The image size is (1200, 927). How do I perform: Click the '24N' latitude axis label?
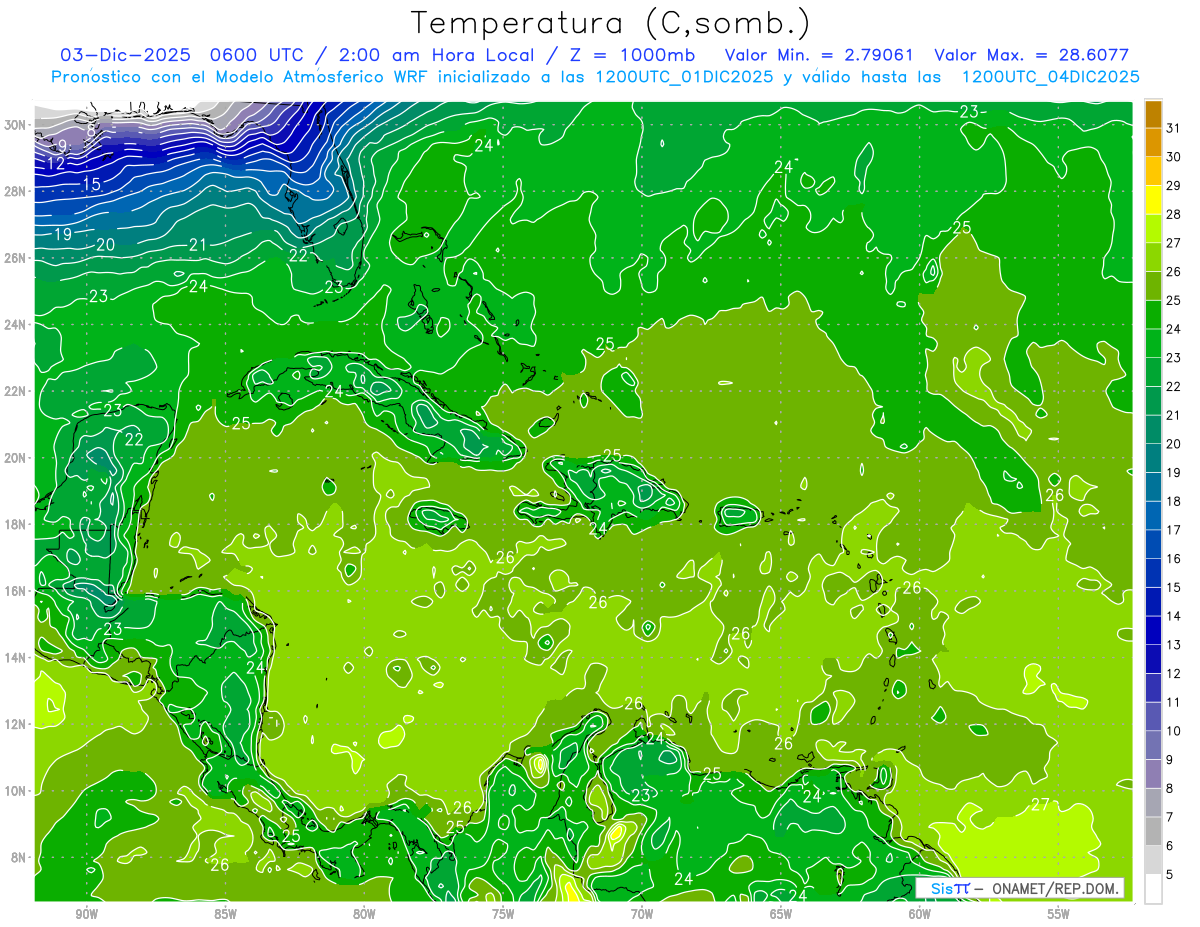coord(15,325)
